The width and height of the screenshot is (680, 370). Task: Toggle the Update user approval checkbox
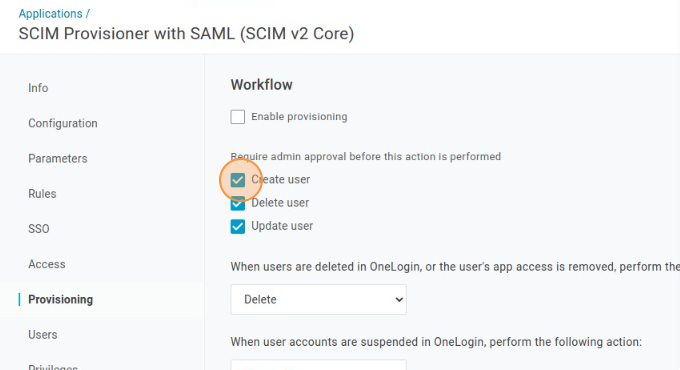coord(238,226)
